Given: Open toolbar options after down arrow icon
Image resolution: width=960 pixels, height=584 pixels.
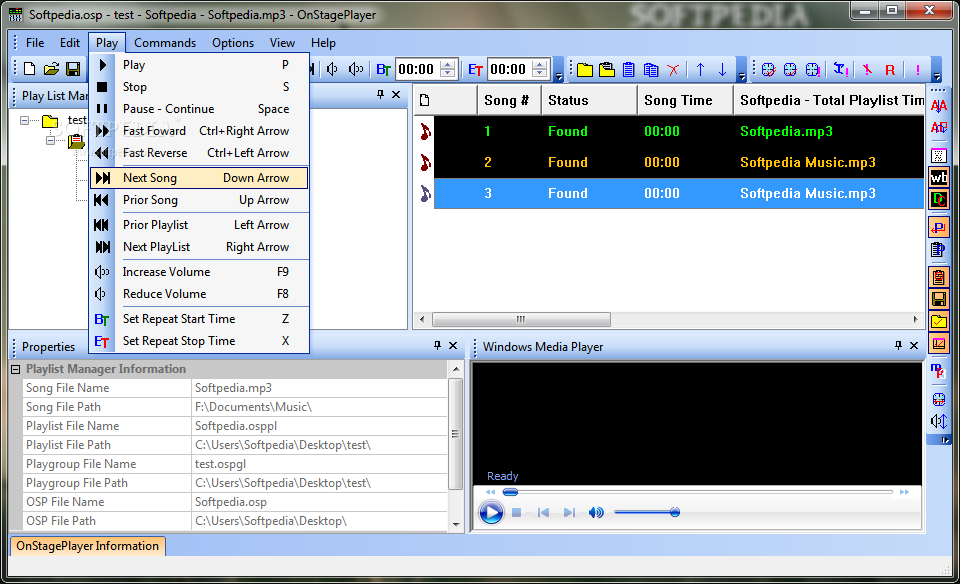Looking at the screenshot, I should (741, 77).
